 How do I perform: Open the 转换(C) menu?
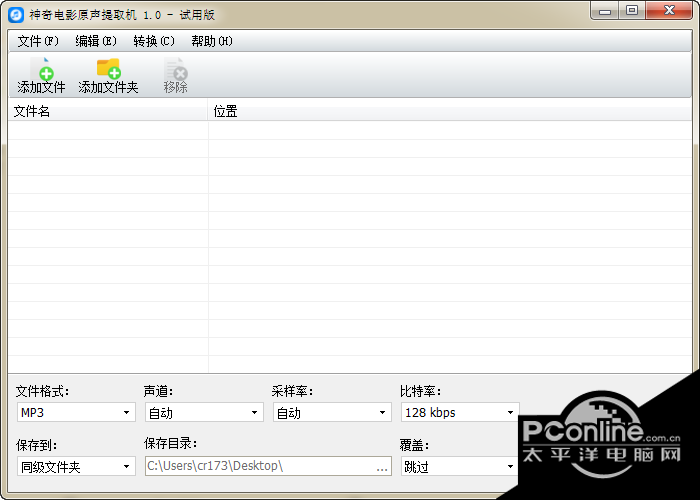[x=154, y=41]
